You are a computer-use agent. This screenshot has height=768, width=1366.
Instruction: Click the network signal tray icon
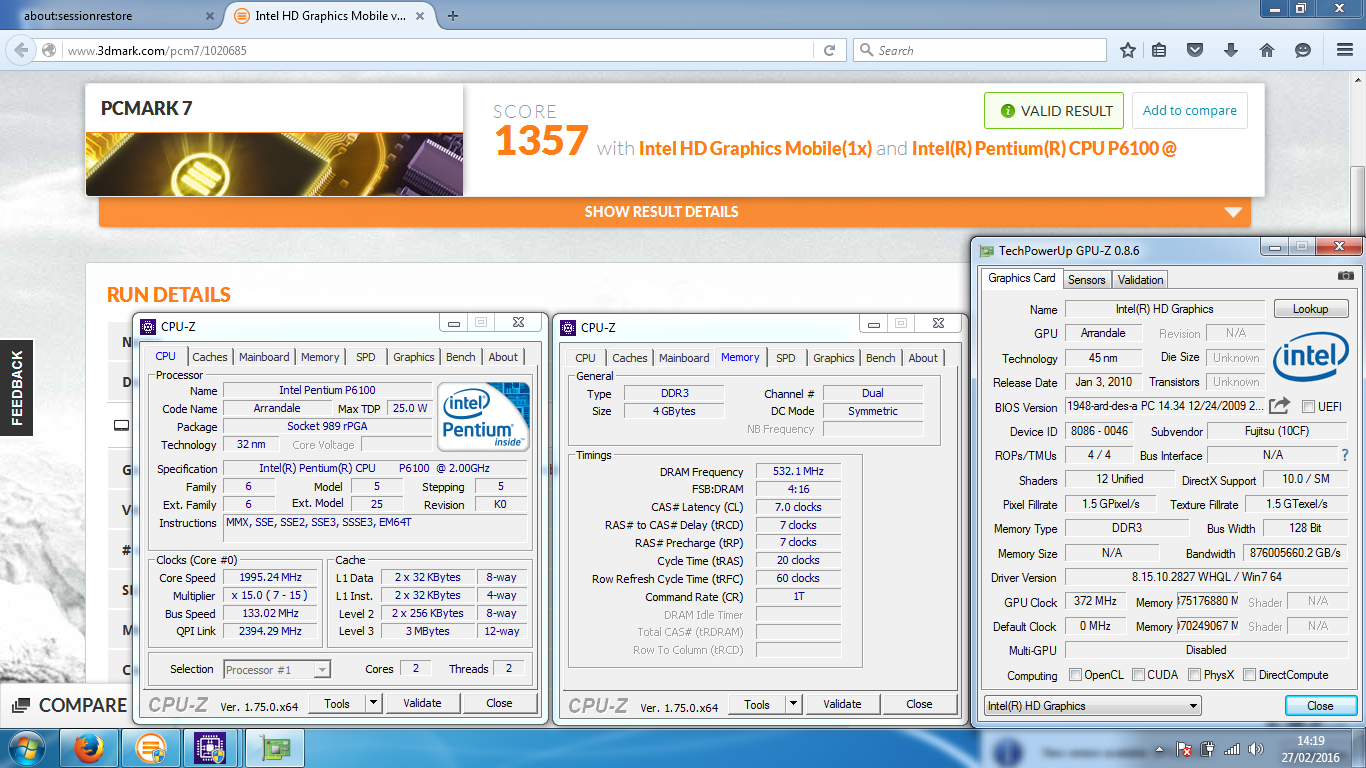pos(1232,749)
